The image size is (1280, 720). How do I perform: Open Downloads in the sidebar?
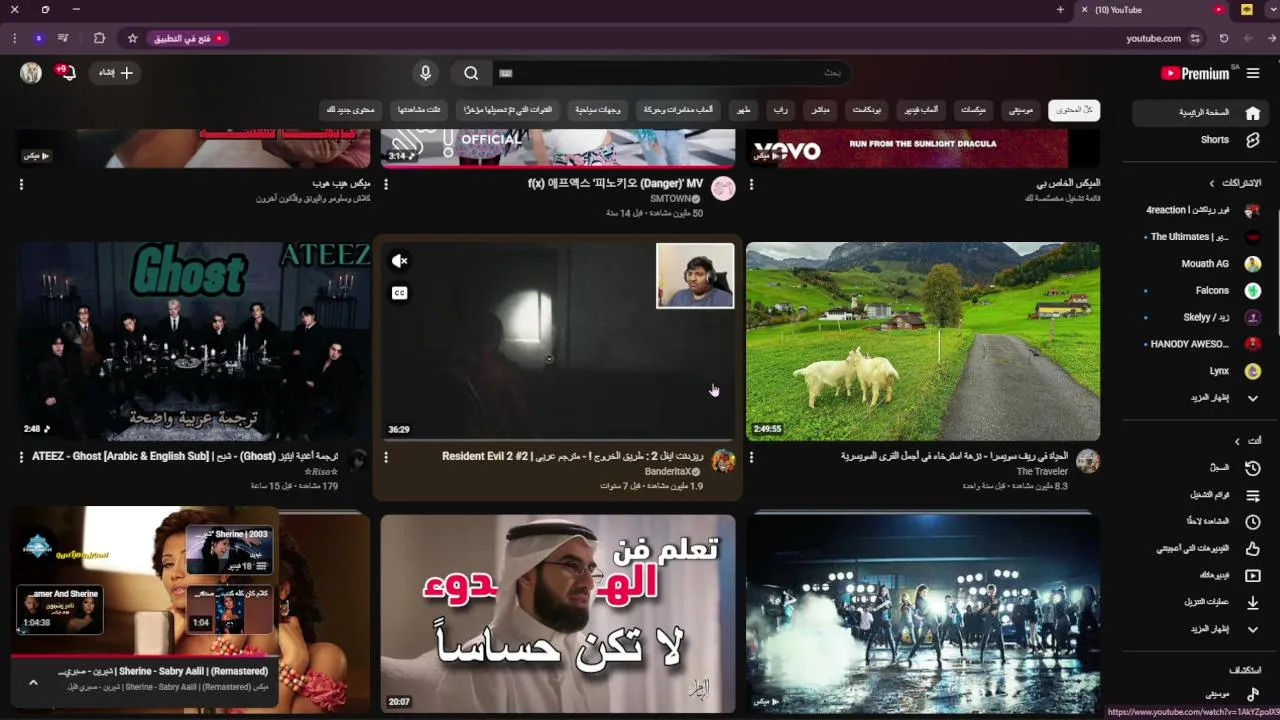tap(1198, 602)
